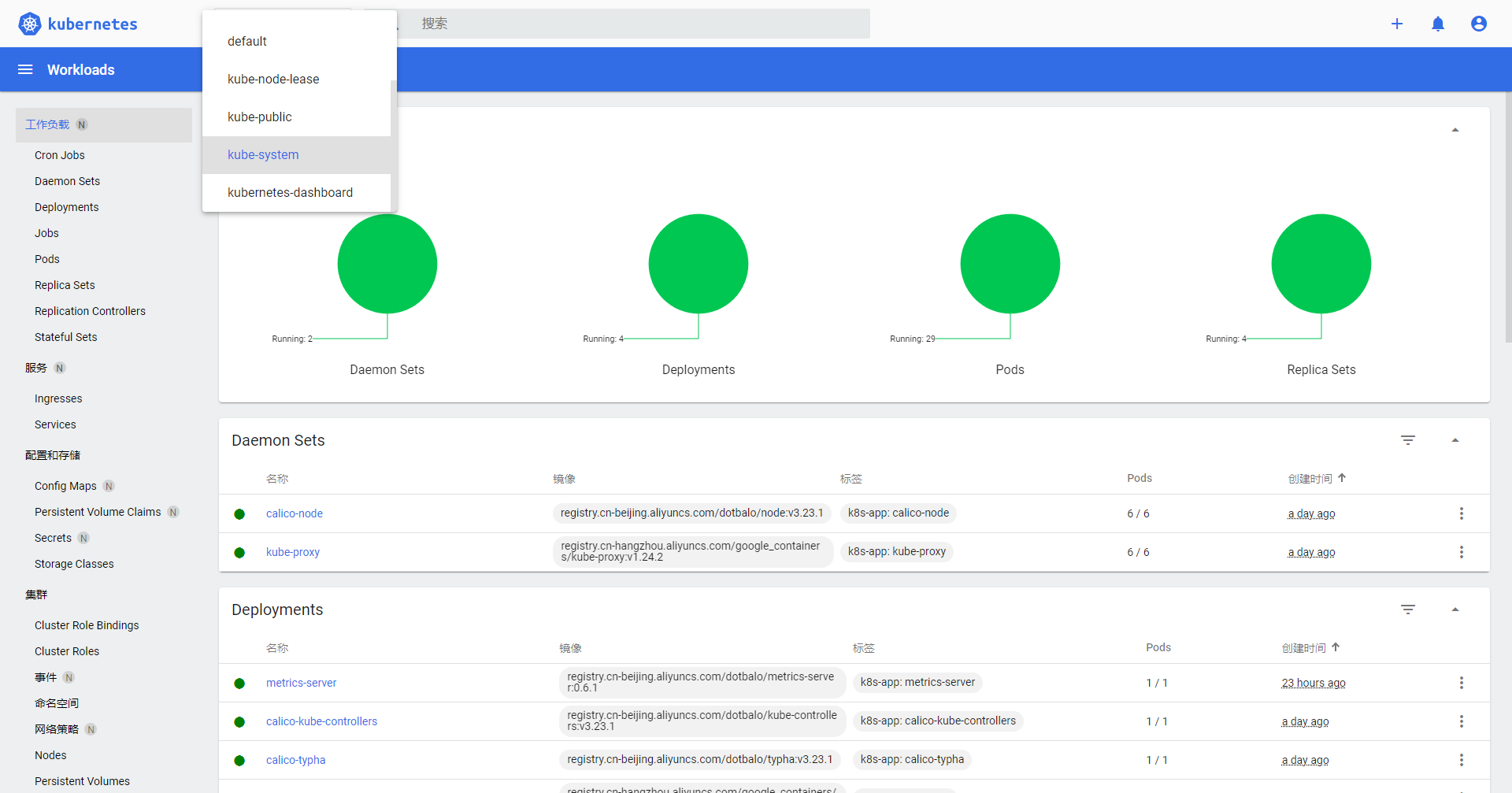This screenshot has height=793, width=1512.
Task: Go to Stateful Sets in sidebar
Action: [x=66, y=337]
